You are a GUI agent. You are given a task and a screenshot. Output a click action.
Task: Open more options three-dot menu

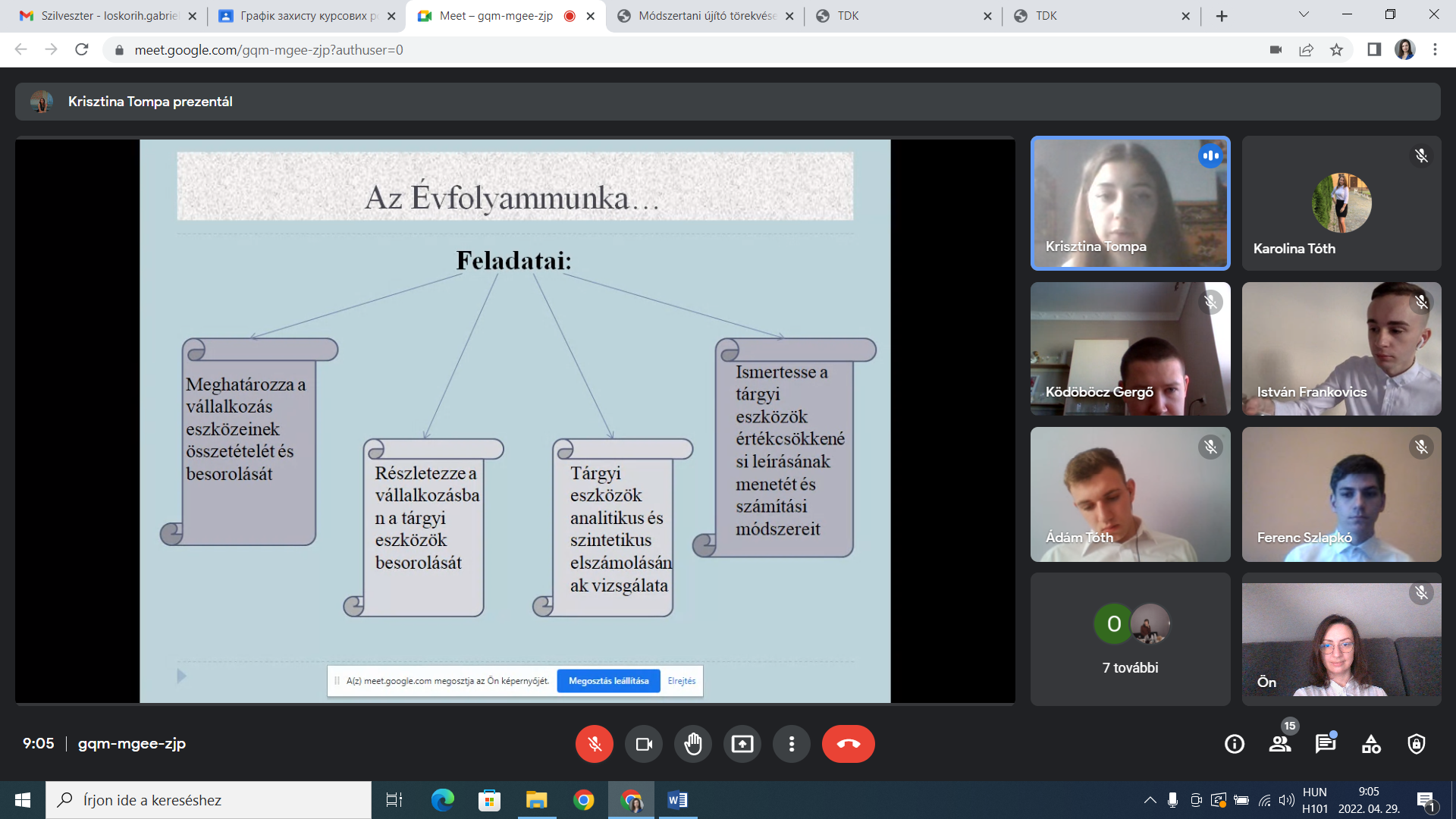[x=791, y=744]
